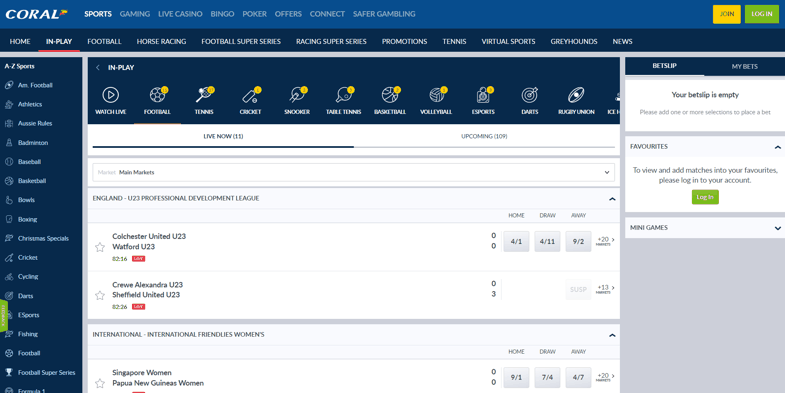Viewport: 785px width, 393px height.
Task: Open the My Bets tab
Action: tap(744, 66)
